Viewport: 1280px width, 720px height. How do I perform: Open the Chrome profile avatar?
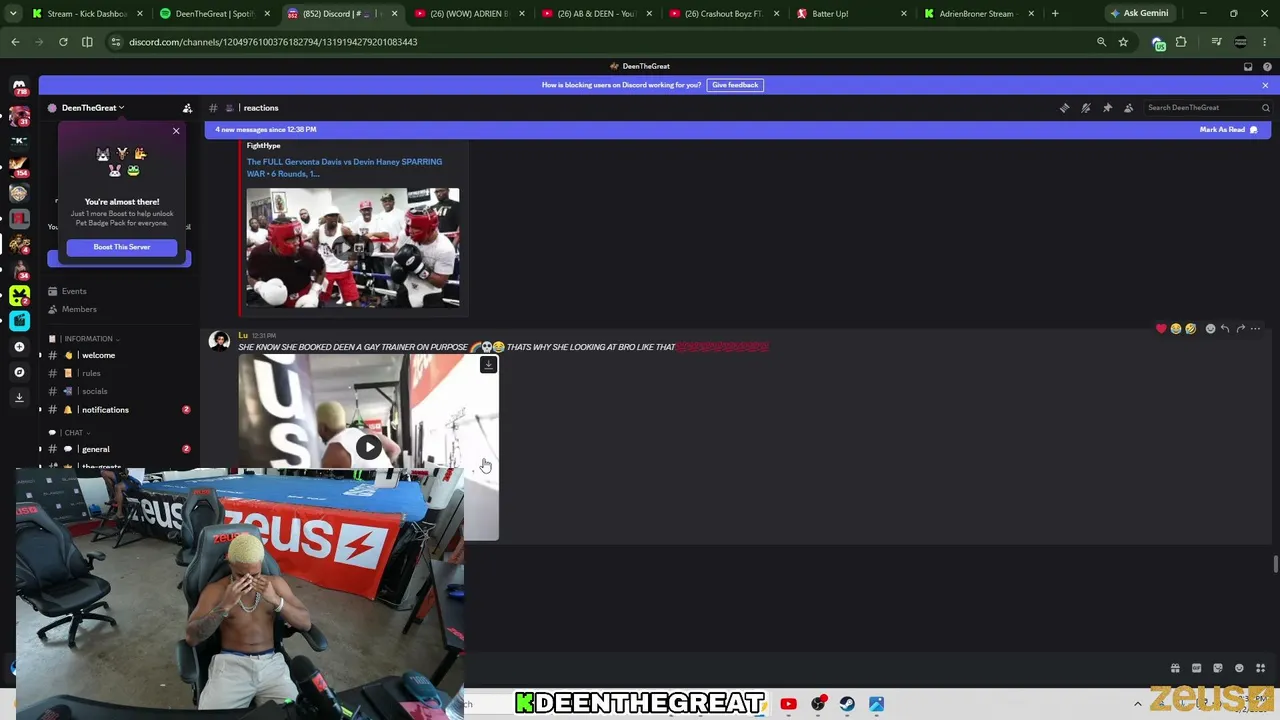coord(1241,42)
